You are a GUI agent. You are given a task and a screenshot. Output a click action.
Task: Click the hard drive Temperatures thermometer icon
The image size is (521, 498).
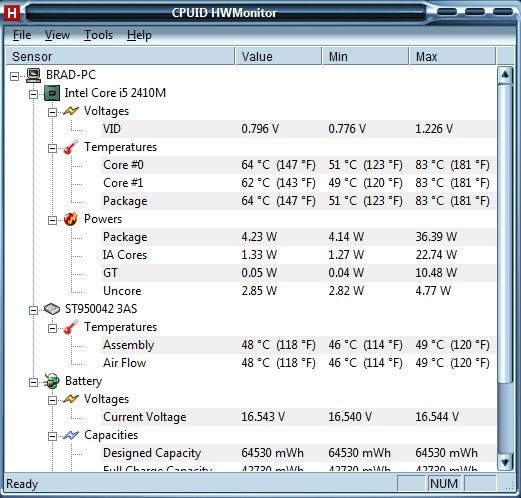click(71, 327)
